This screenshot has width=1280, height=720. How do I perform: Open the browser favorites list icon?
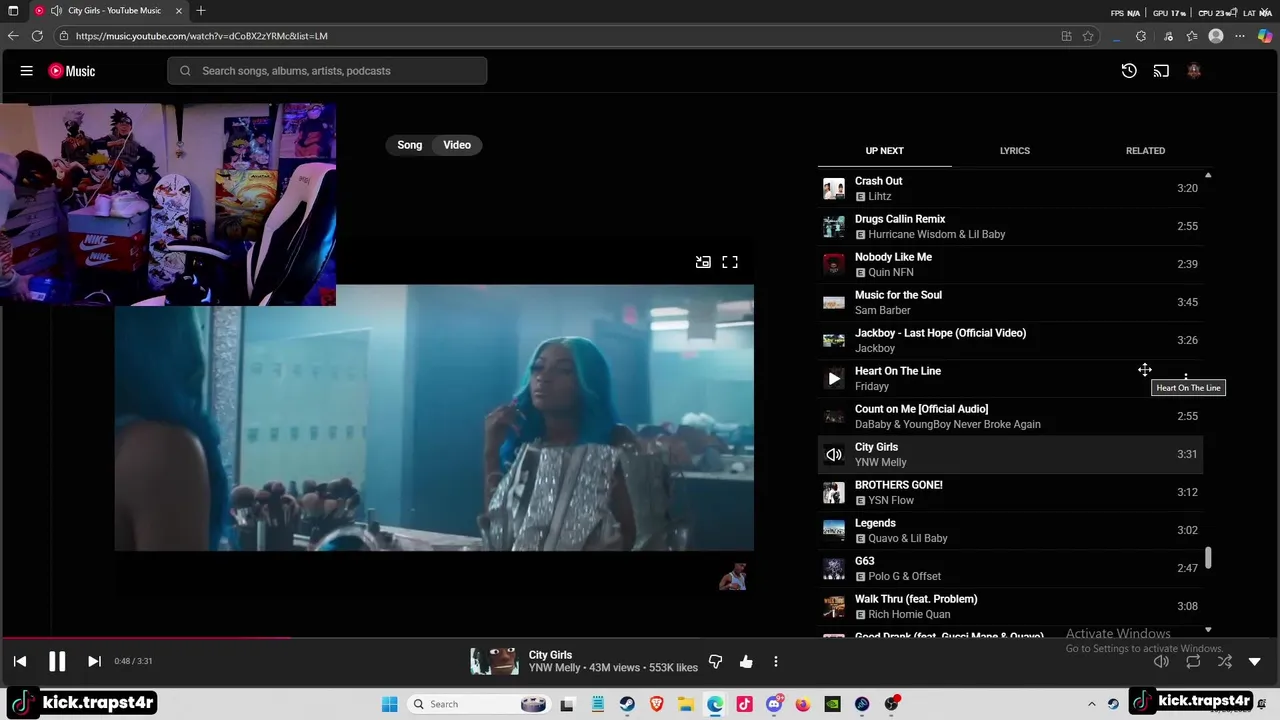tap(1192, 36)
